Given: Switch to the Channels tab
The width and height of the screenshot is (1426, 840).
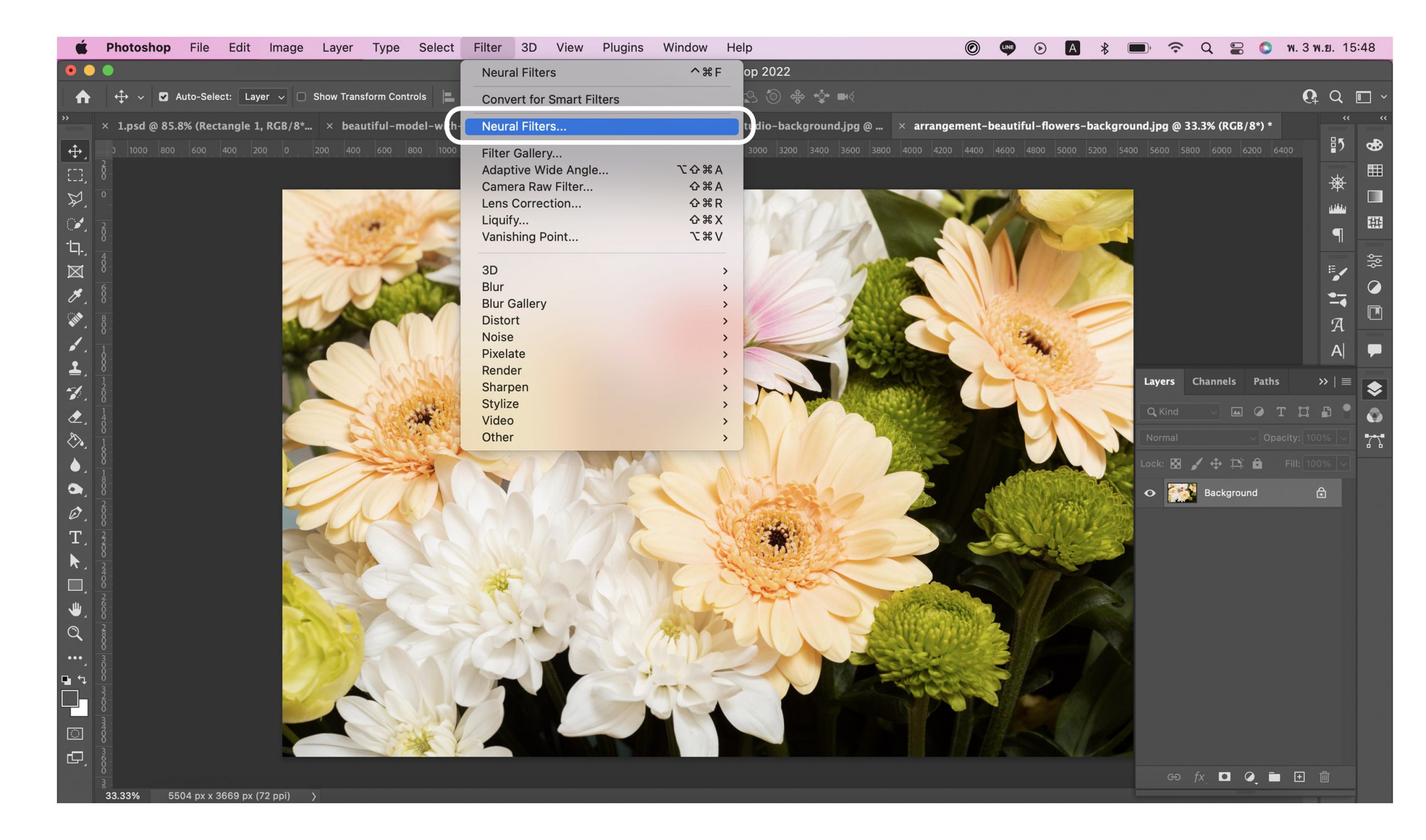Looking at the screenshot, I should tap(1213, 382).
